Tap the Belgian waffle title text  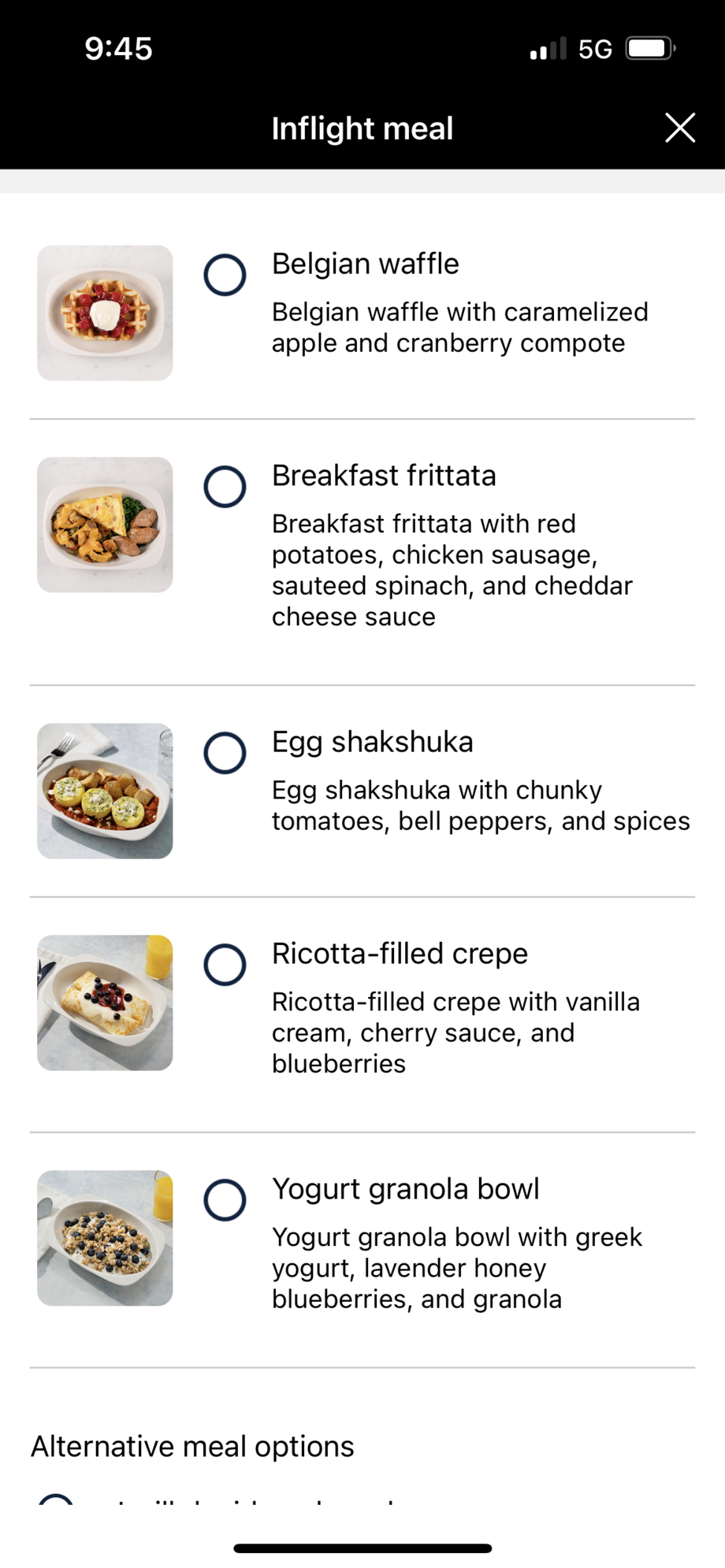pyautogui.click(x=365, y=264)
